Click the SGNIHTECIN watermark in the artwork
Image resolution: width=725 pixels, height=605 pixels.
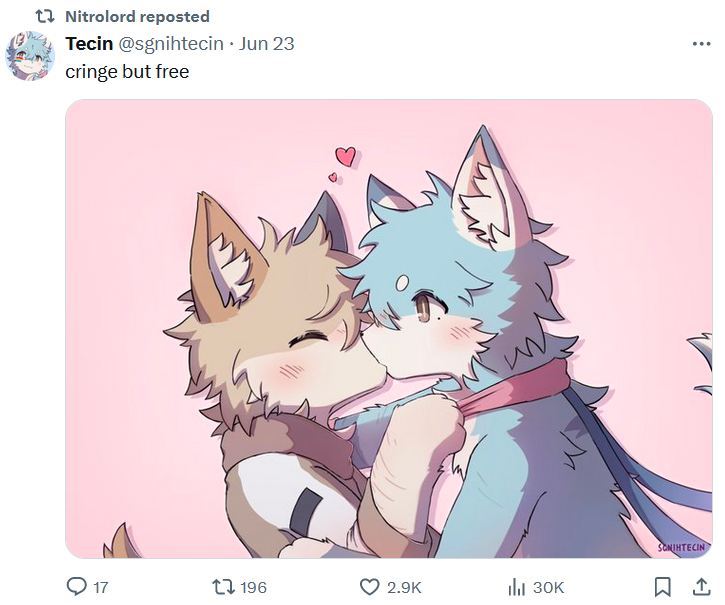click(682, 548)
